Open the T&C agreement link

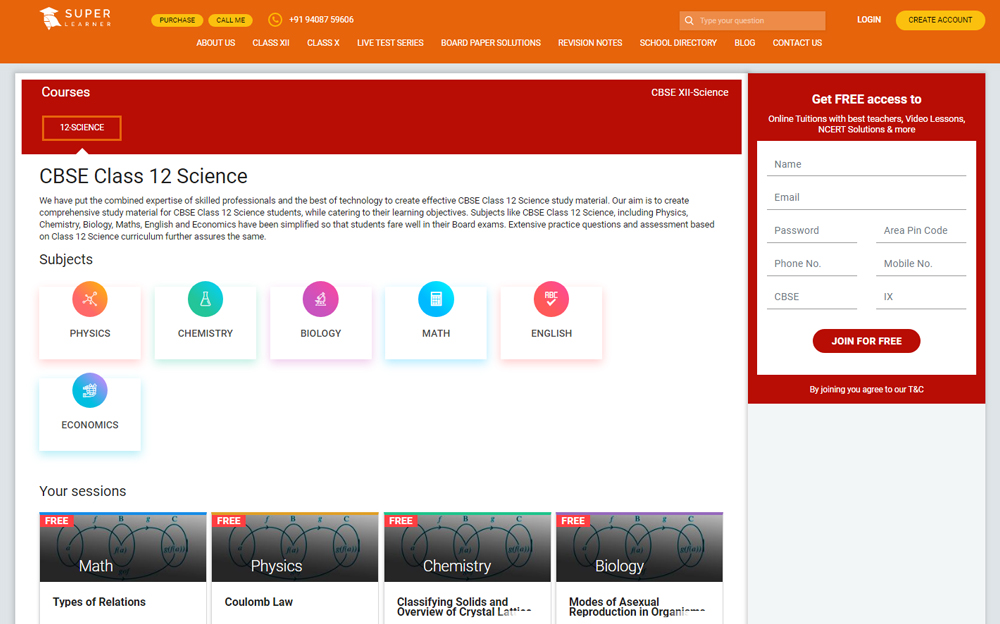coord(916,389)
